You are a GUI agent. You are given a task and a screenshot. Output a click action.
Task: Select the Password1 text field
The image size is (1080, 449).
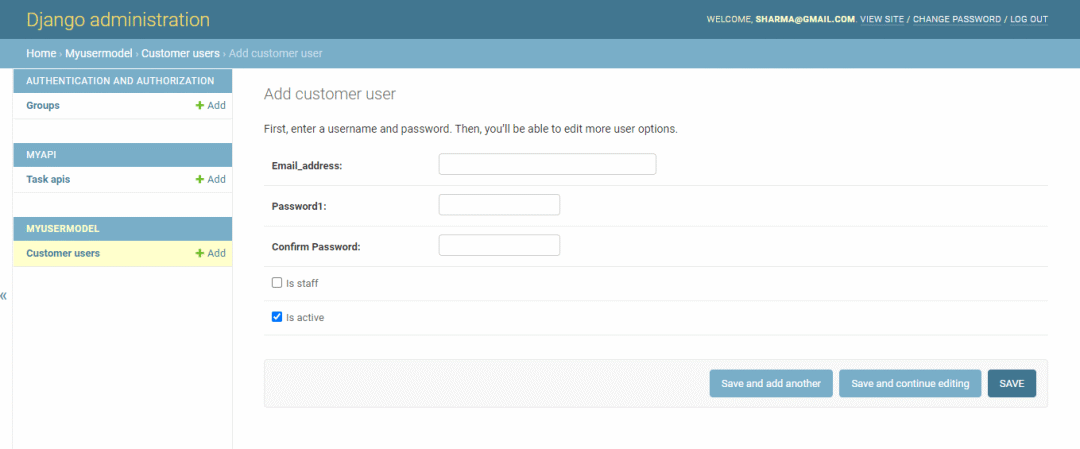tap(499, 205)
